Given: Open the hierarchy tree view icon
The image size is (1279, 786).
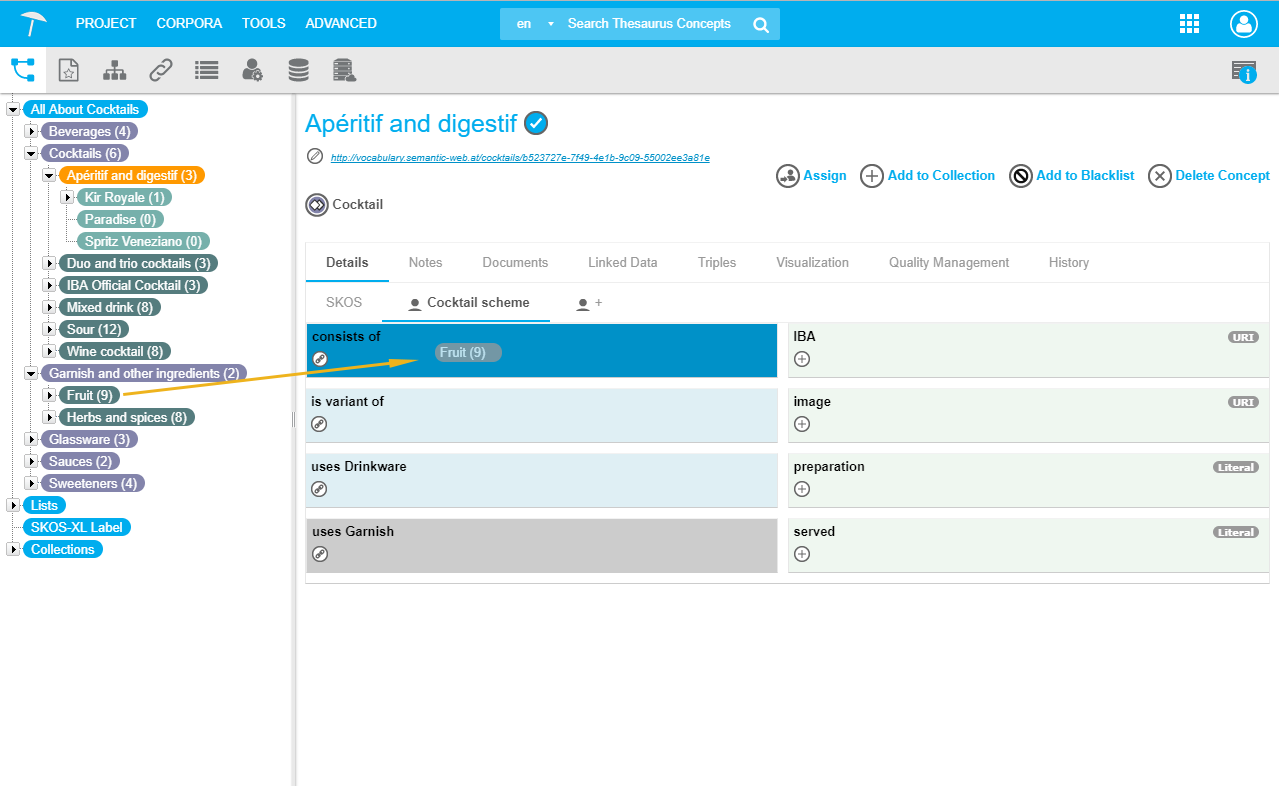Looking at the screenshot, I should point(115,70).
